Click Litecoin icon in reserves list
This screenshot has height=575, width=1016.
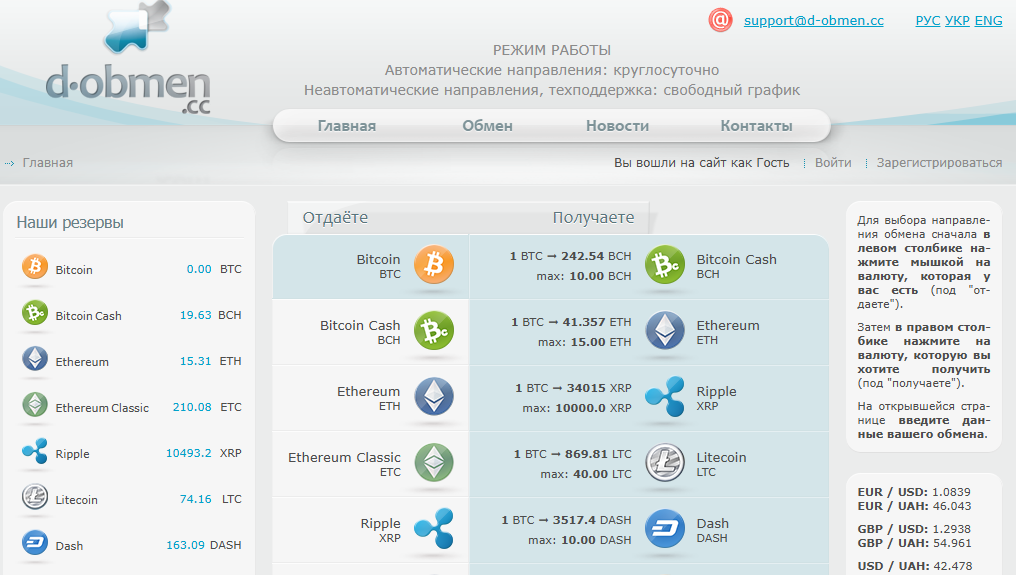tap(35, 497)
